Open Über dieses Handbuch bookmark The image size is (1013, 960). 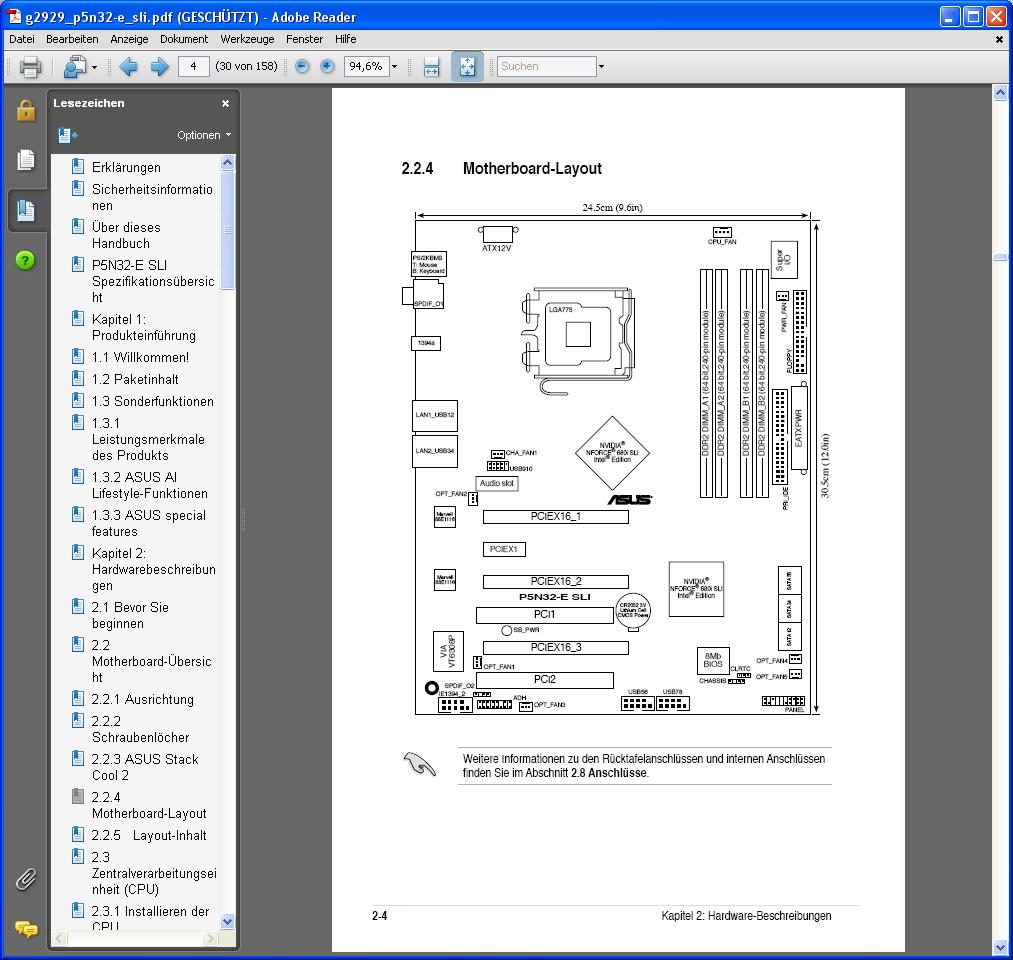pyautogui.click(x=126, y=235)
